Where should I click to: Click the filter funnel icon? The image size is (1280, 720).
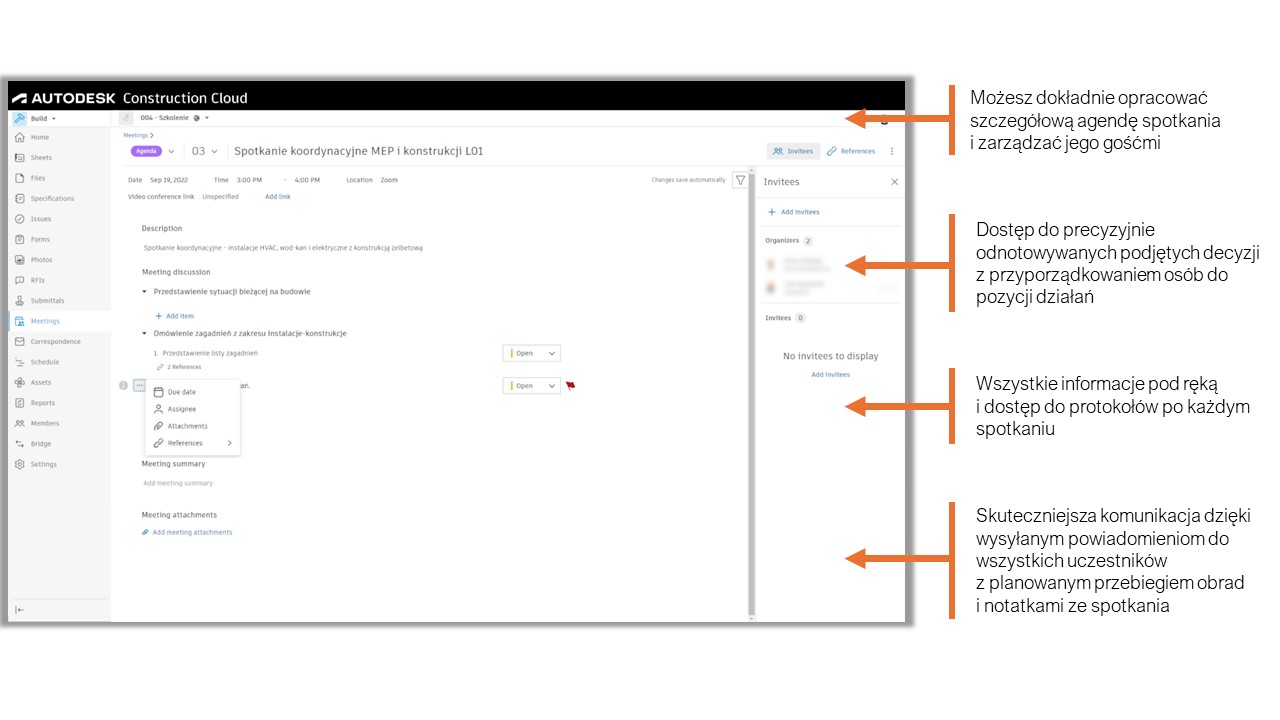[740, 180]
